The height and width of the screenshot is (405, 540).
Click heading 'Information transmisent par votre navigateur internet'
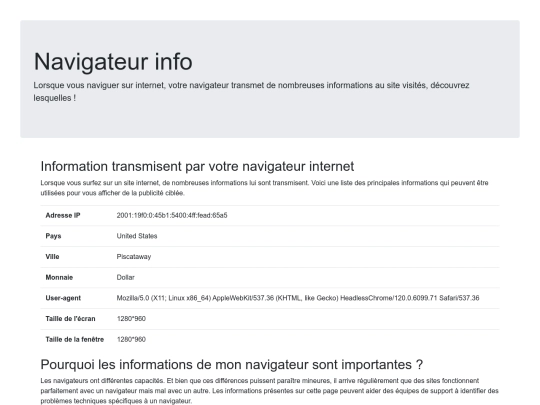[x=197, y=166]
